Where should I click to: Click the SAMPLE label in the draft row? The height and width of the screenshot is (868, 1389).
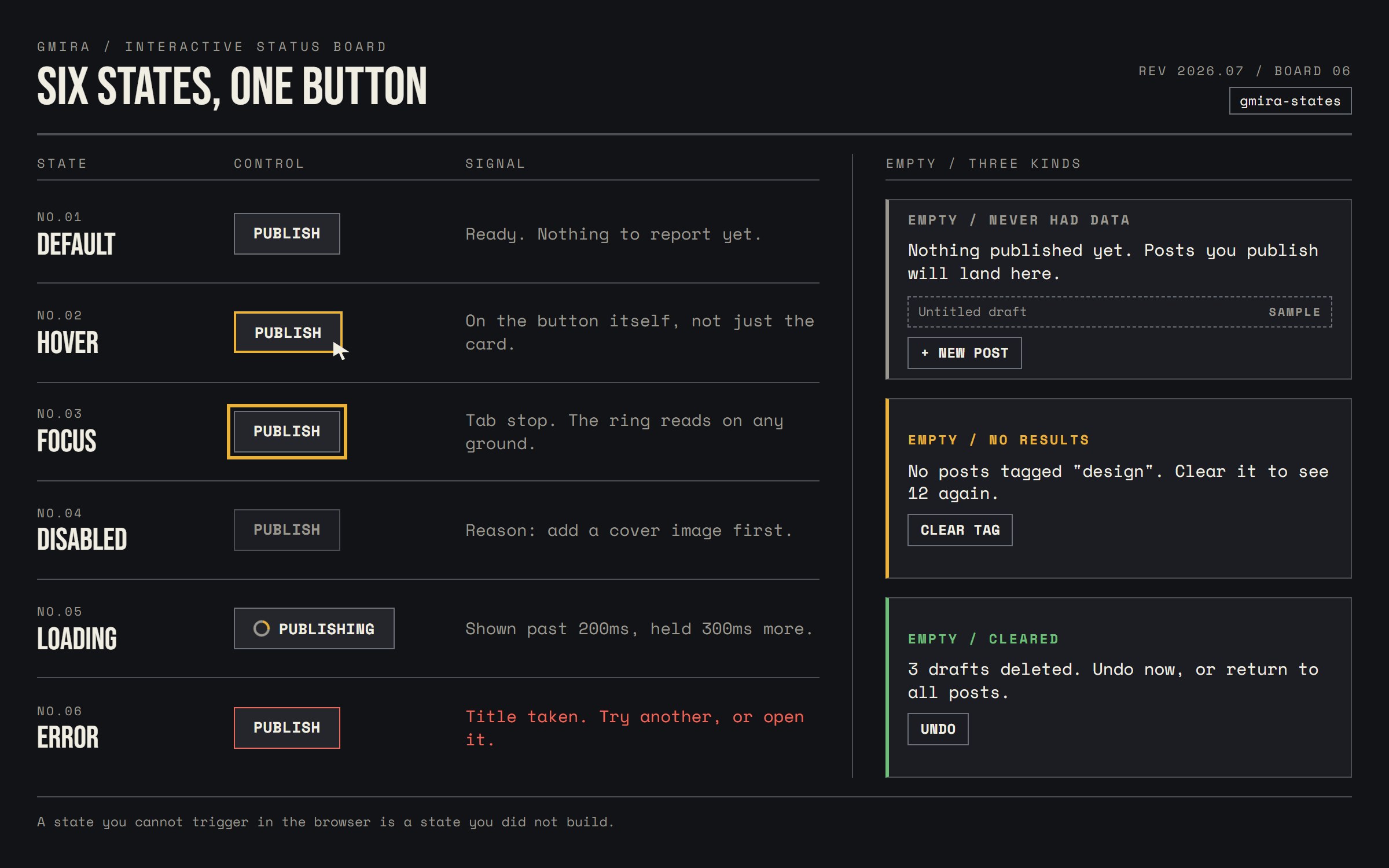1294,312
